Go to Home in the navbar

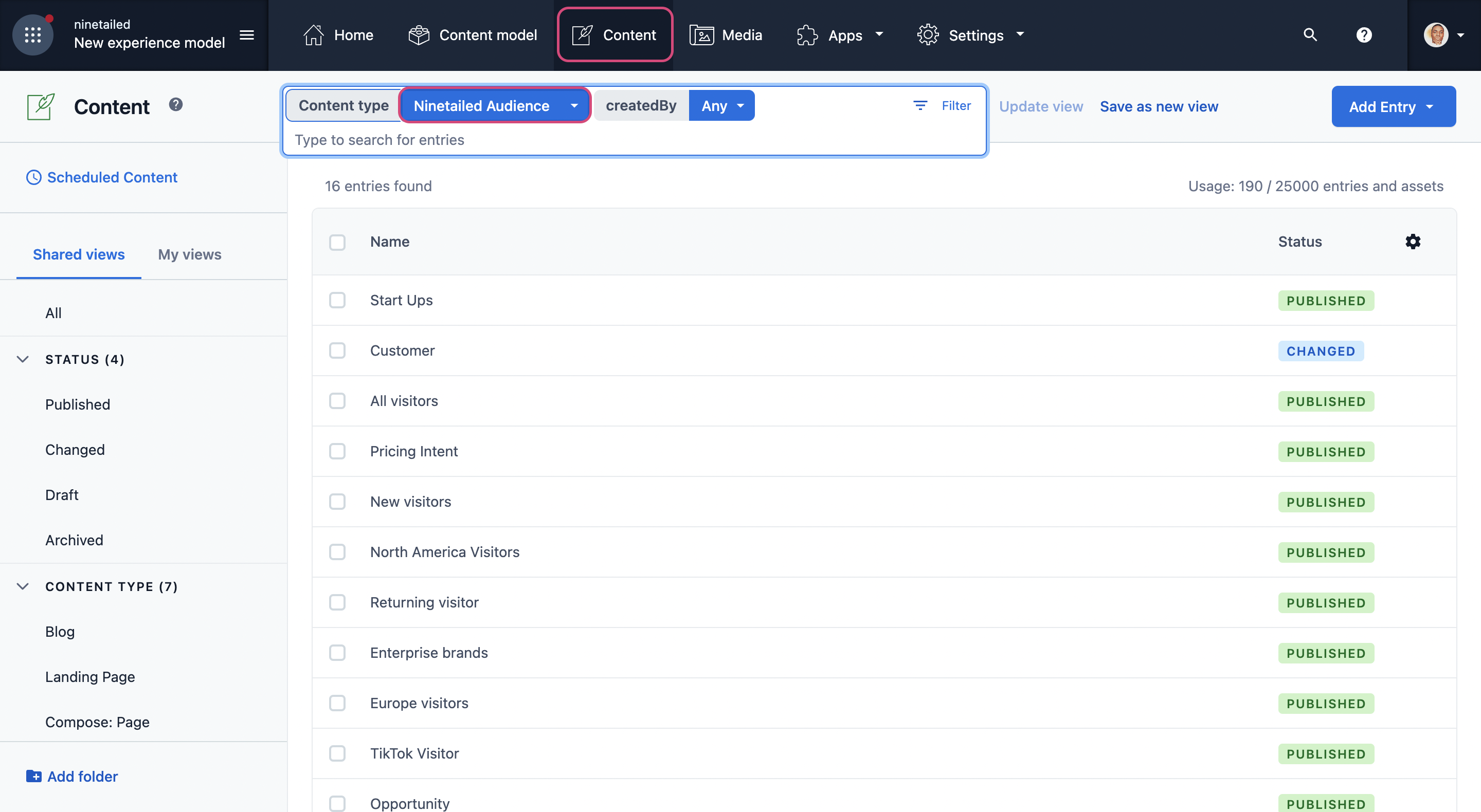338,35
